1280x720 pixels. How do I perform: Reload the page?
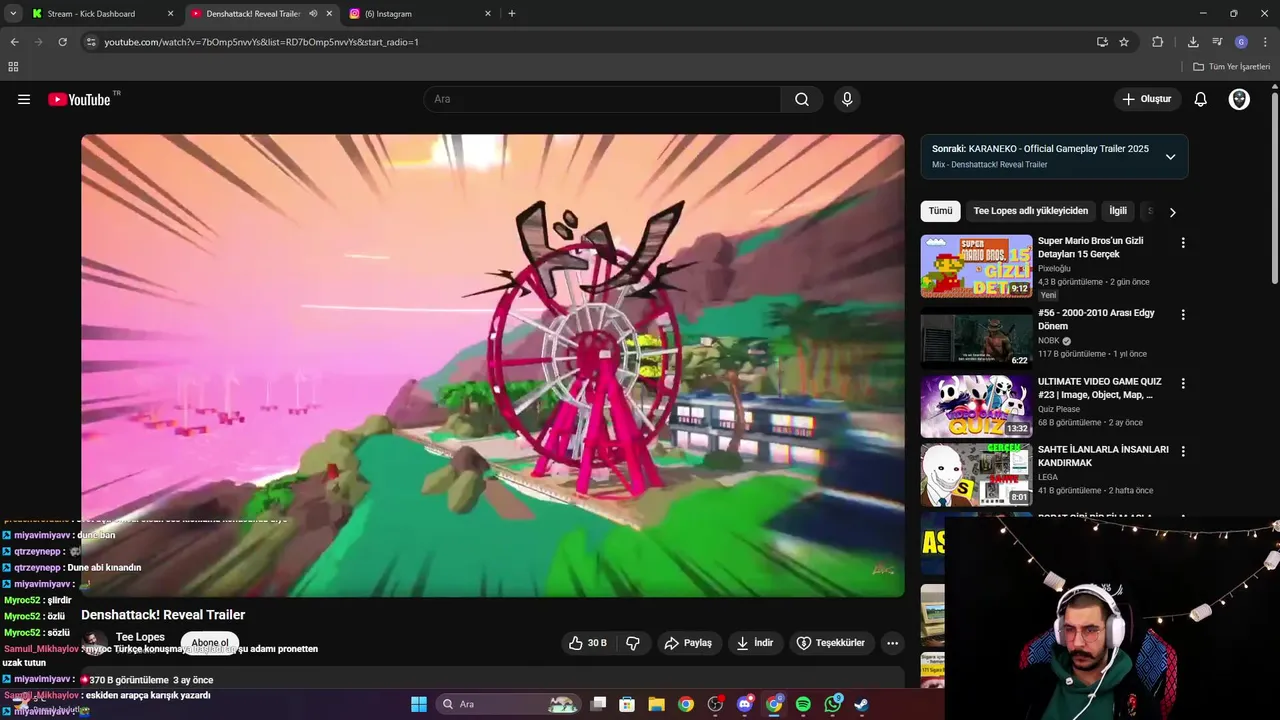[x=62, y=42]
